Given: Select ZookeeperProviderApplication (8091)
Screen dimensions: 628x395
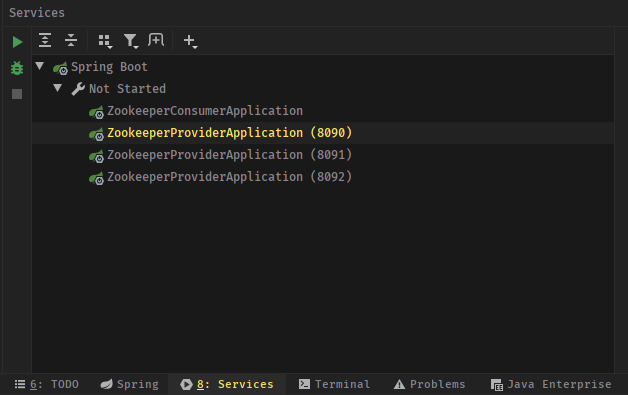Looking at the screenshot, I should tap(229, 155).
